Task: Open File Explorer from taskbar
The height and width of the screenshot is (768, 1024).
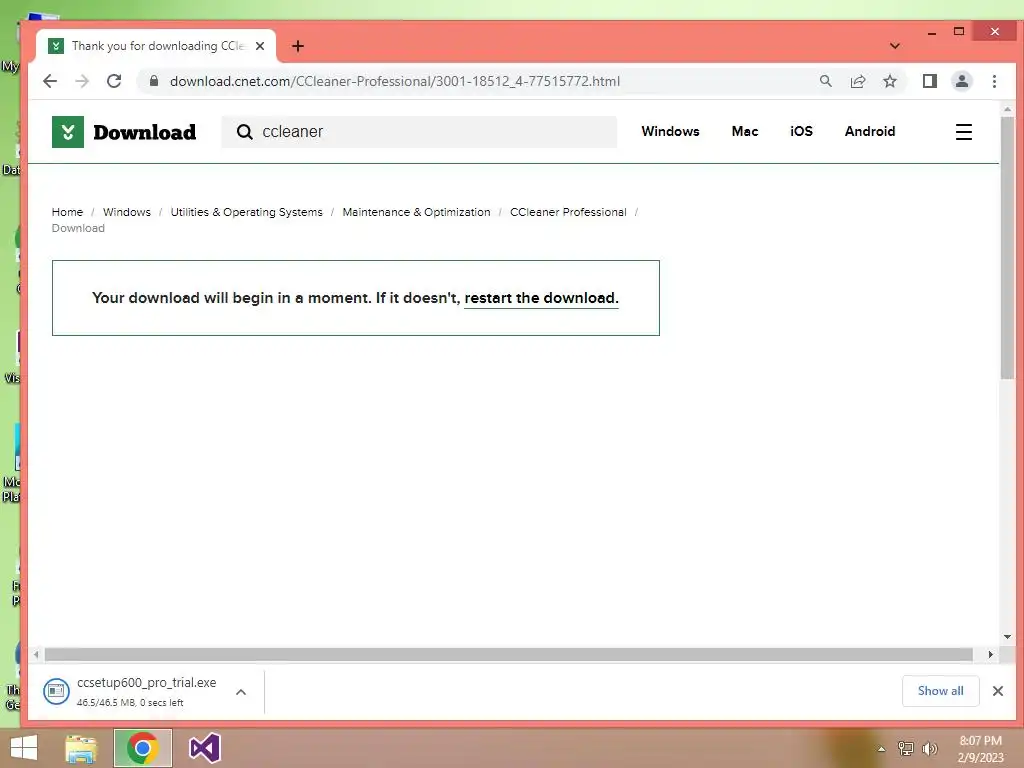Action: 81,748
